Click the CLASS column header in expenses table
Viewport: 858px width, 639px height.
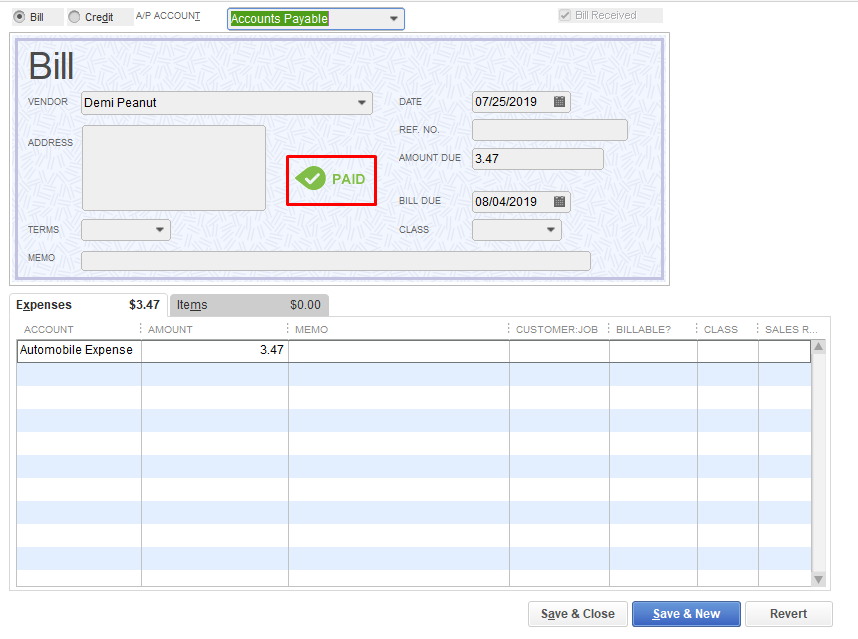pyautogui.click(x=720, y=329)
